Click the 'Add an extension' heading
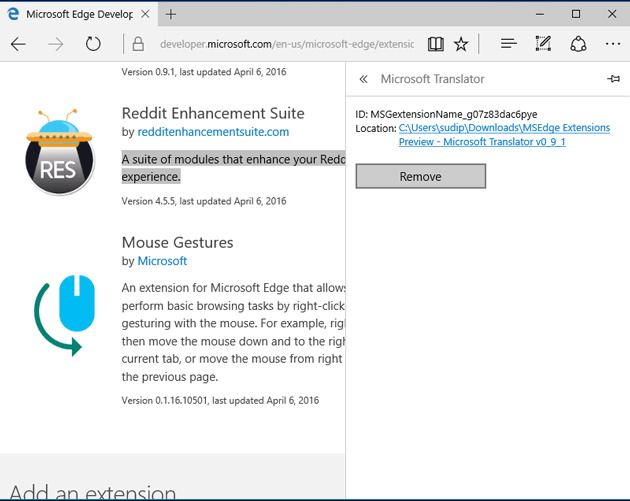The width and height of the screenshot is (630, 501). pyautogui.click(x=92, y=492)
